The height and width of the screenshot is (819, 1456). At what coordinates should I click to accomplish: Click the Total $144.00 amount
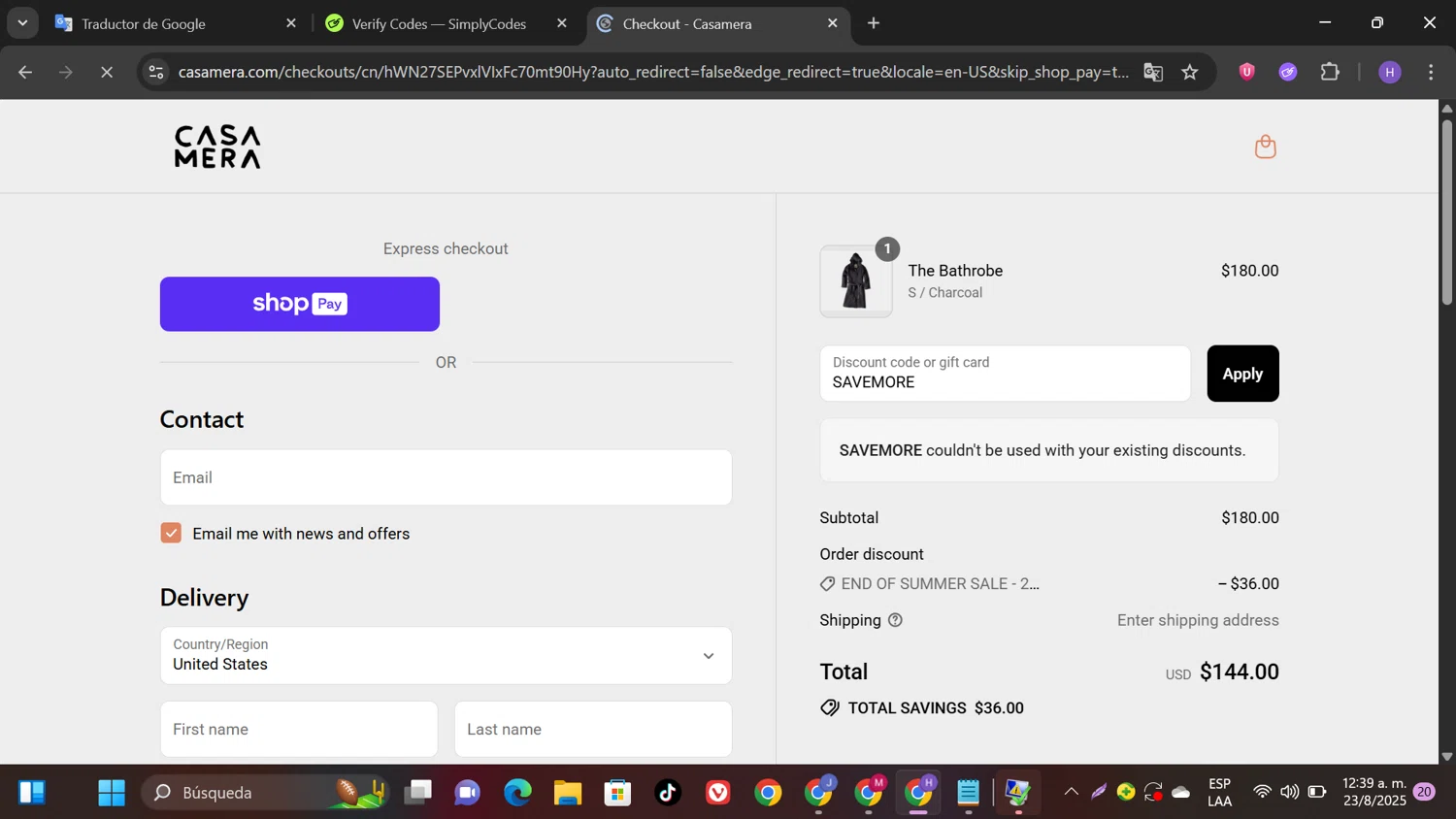1239,672
